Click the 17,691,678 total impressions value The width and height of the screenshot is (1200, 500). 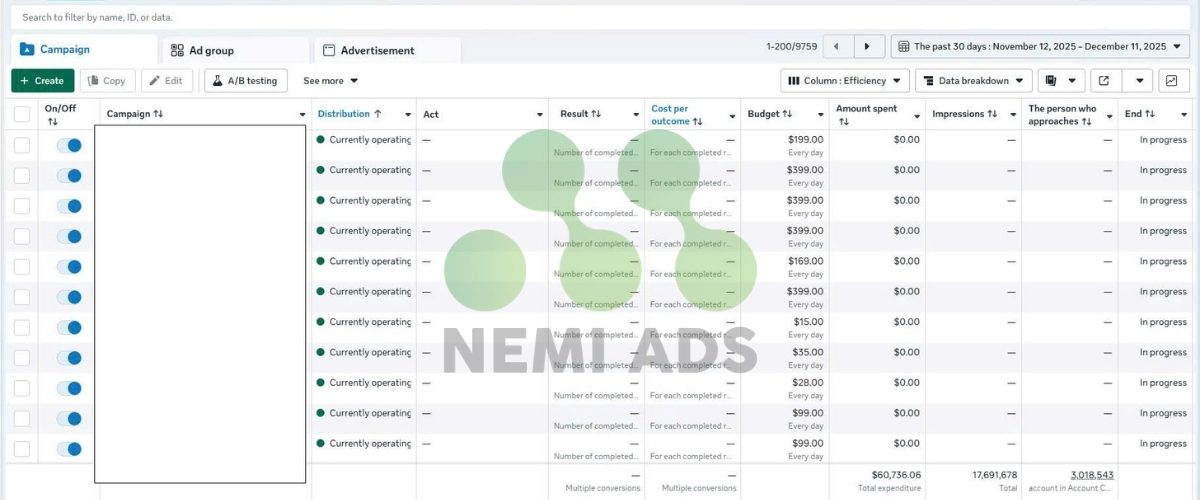click(x=995, y=475)
